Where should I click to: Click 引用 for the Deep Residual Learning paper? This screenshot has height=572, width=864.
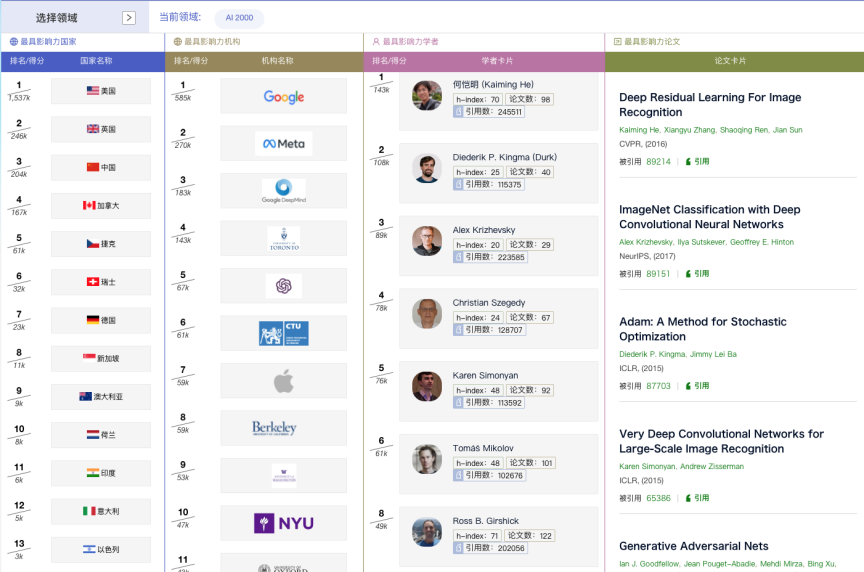click(x=698, y=161)
